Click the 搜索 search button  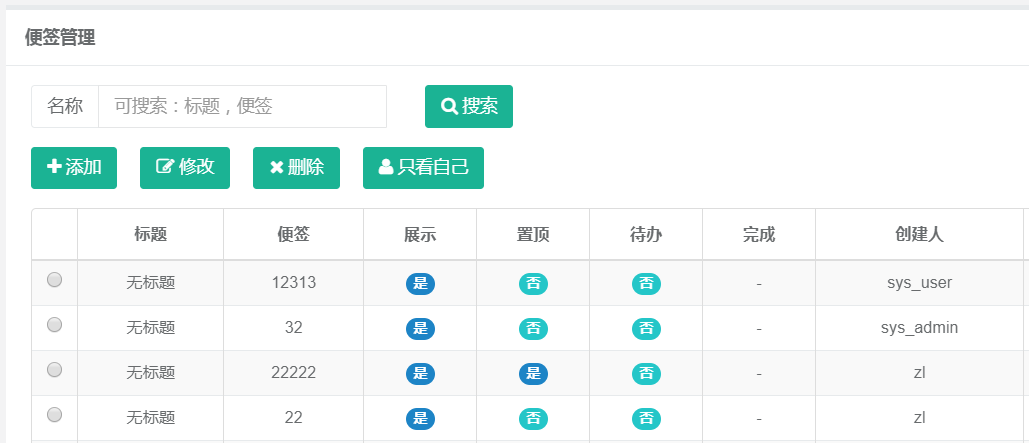469,106
